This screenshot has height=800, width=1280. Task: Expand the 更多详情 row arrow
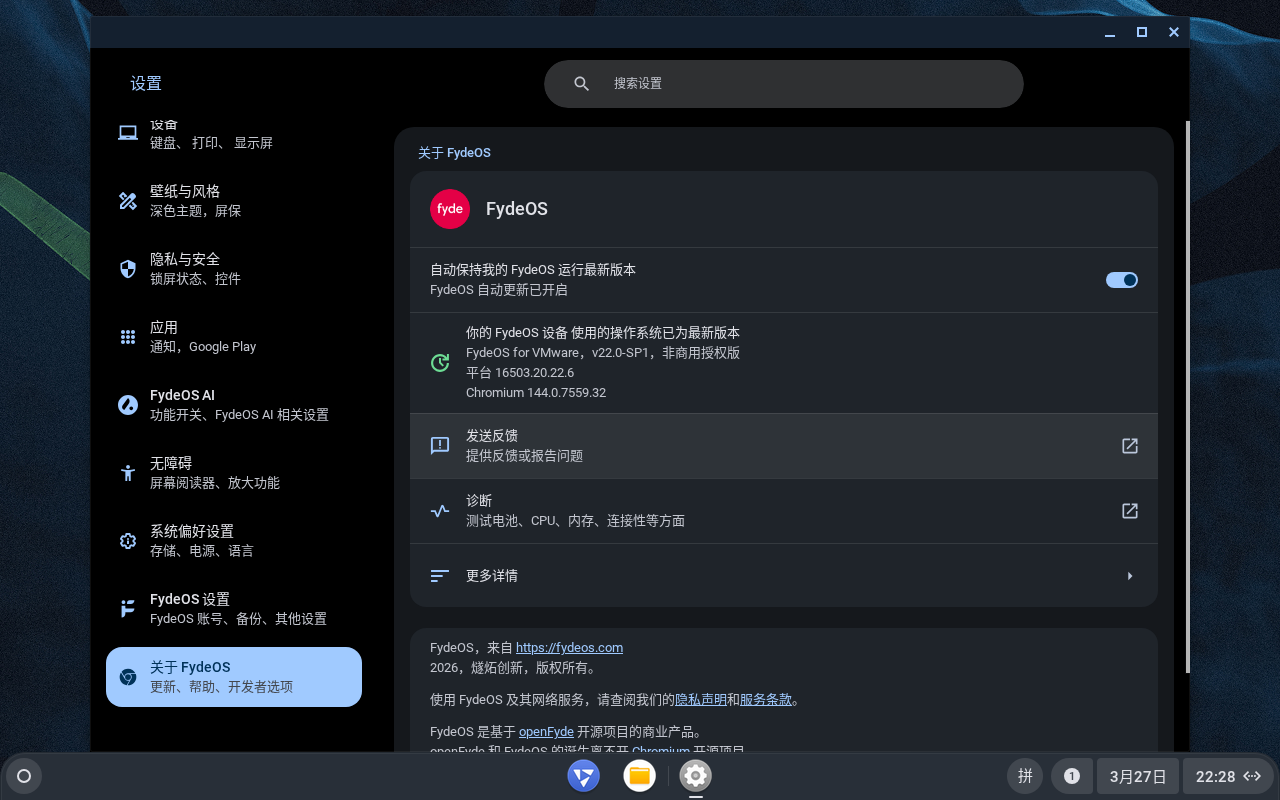tap(1129, 576)
